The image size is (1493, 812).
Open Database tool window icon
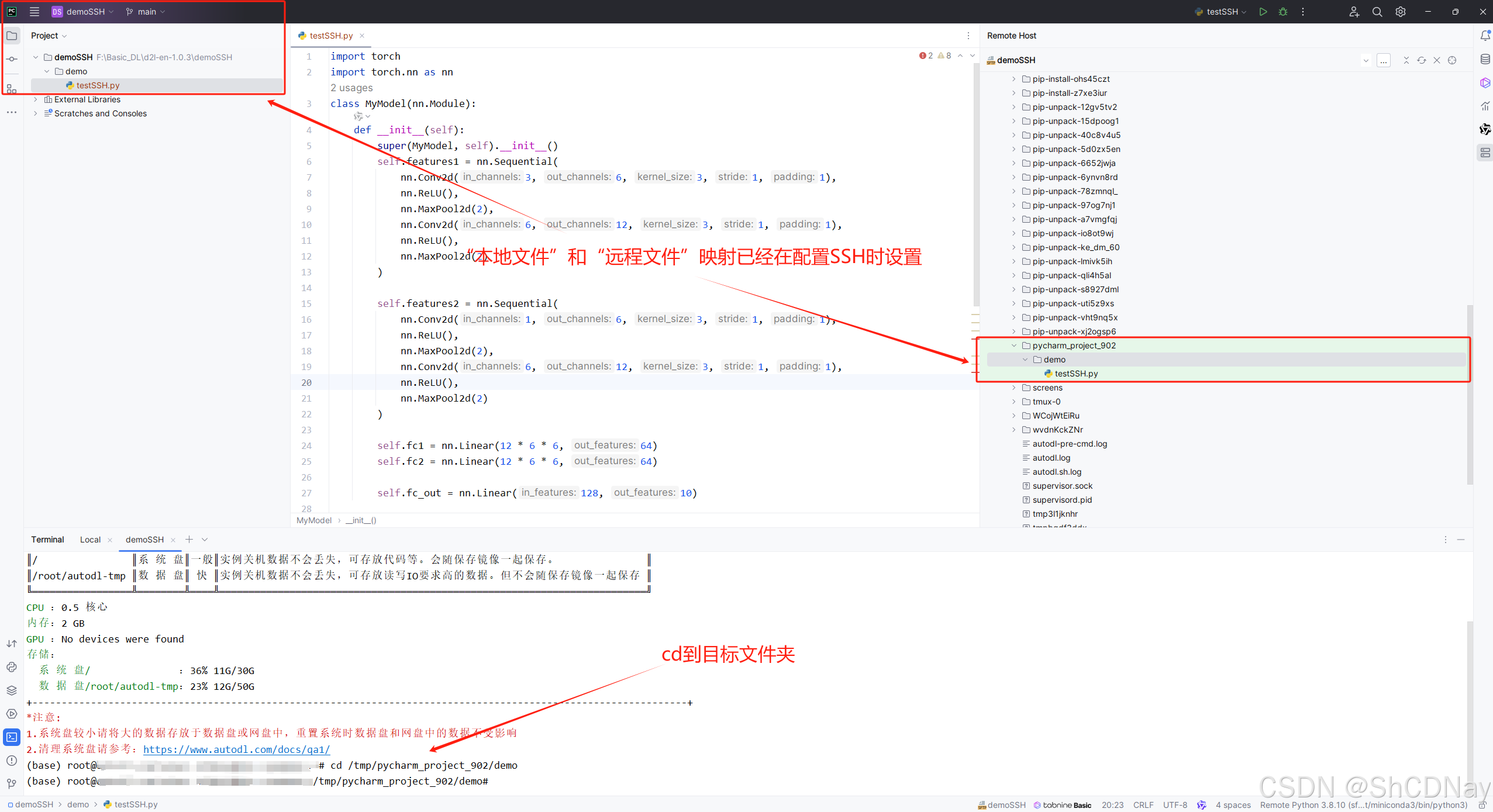(x=1485, y=59)
